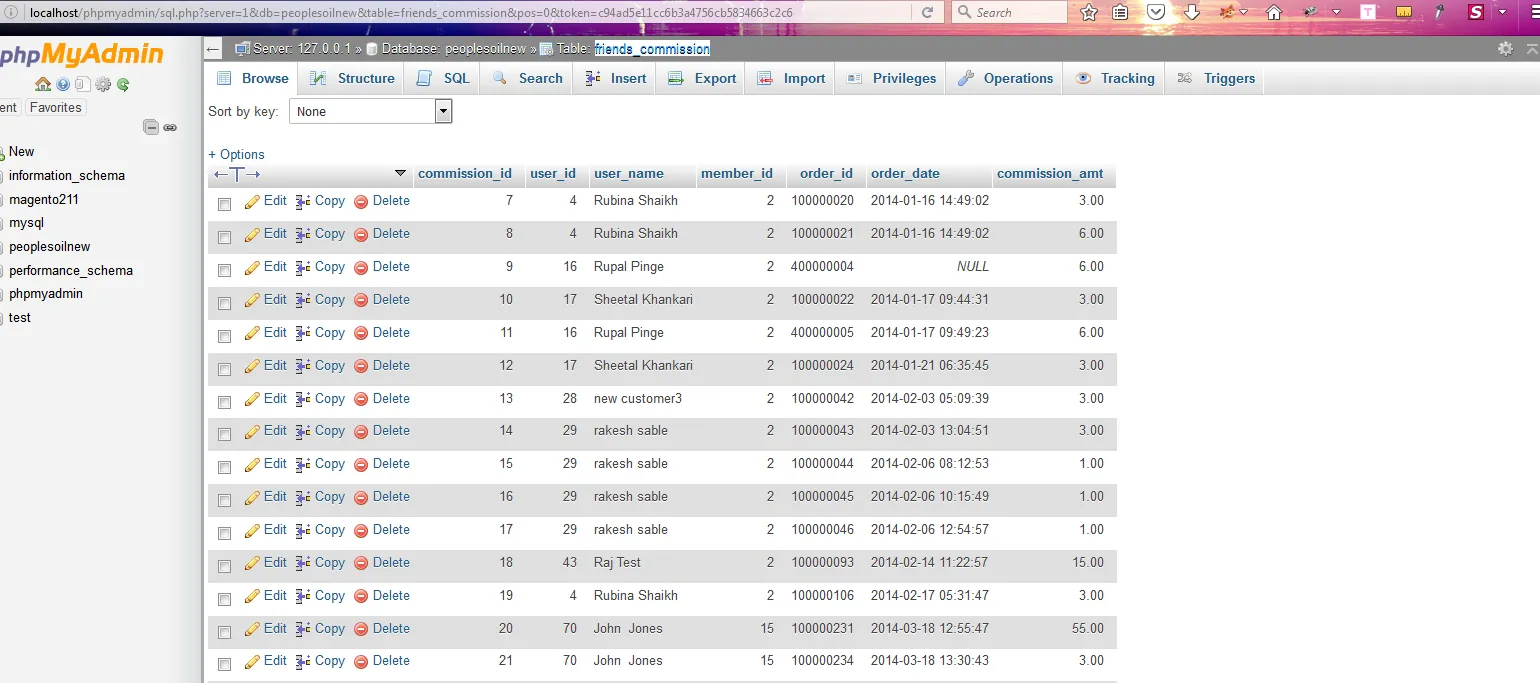This screenshot has height=683, width=1540.
Task: Check the row for commission_id 7
Action: point(224,203)
